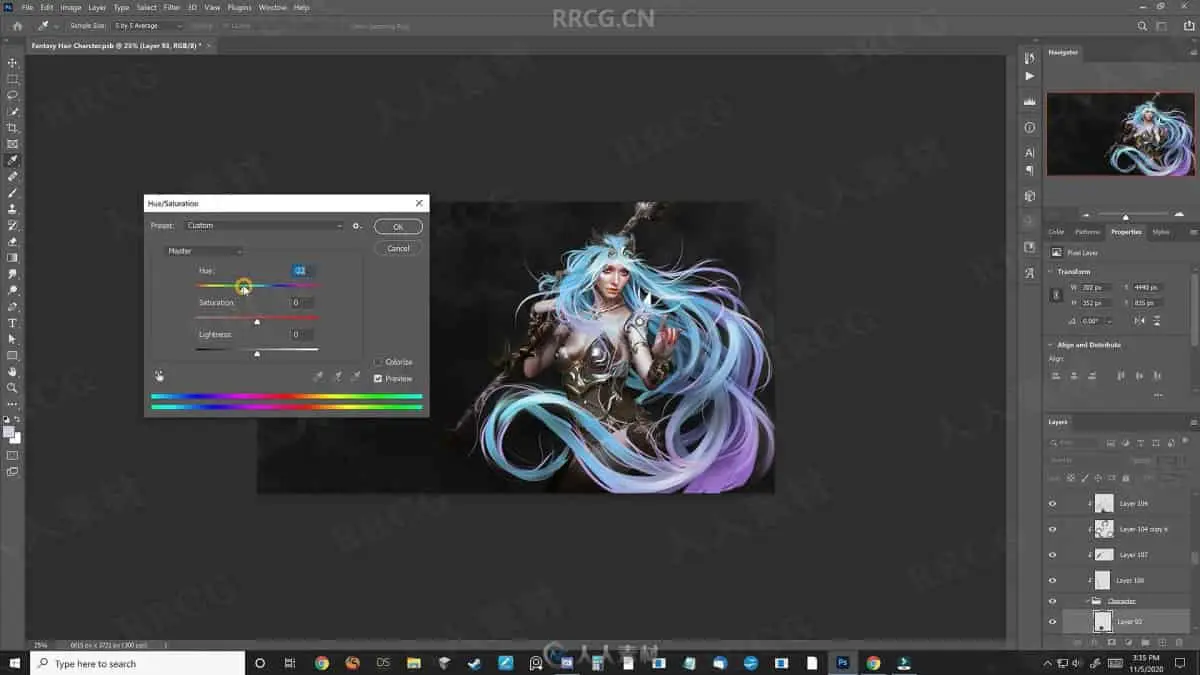The height and width of the screenshot is (675, 1200).
Task: Open the Histogram panel icon
Action: [1030, 102]
